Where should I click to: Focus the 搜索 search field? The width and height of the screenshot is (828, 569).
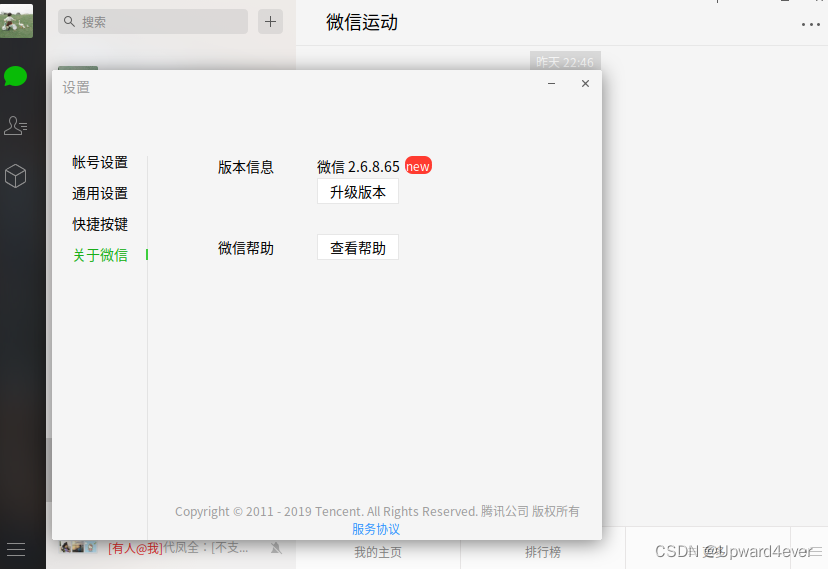tap(153, 22)
